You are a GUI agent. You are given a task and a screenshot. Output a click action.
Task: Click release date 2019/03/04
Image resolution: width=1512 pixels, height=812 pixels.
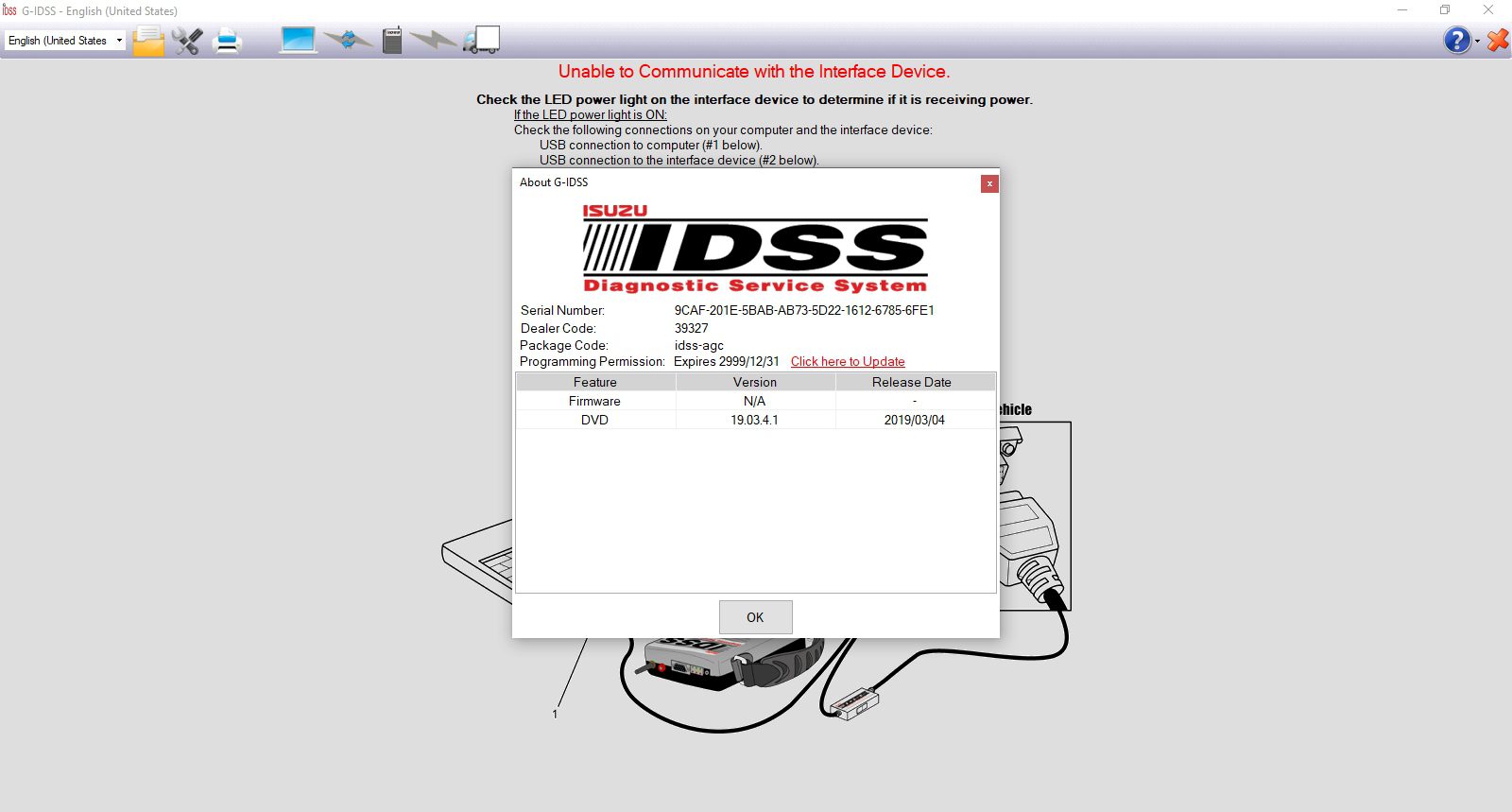pos(915,420)
